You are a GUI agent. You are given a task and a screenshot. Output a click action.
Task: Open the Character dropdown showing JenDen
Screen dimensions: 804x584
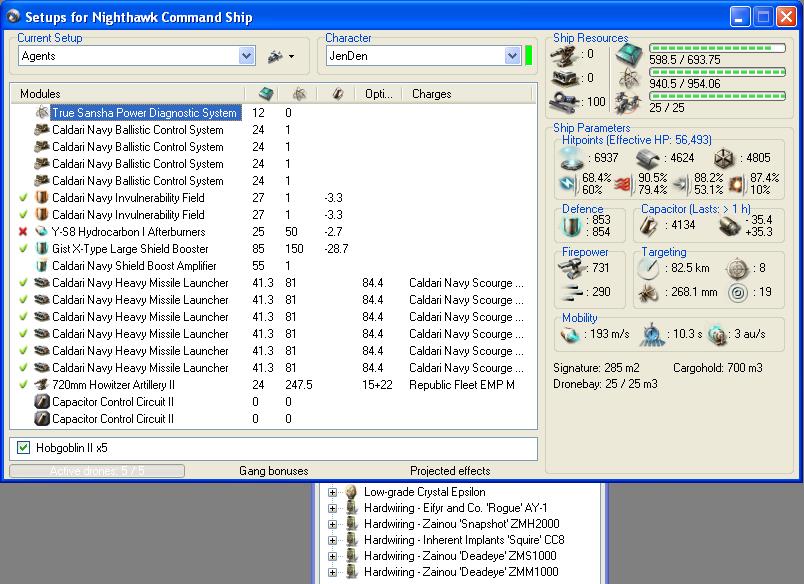tap(512, 56)
